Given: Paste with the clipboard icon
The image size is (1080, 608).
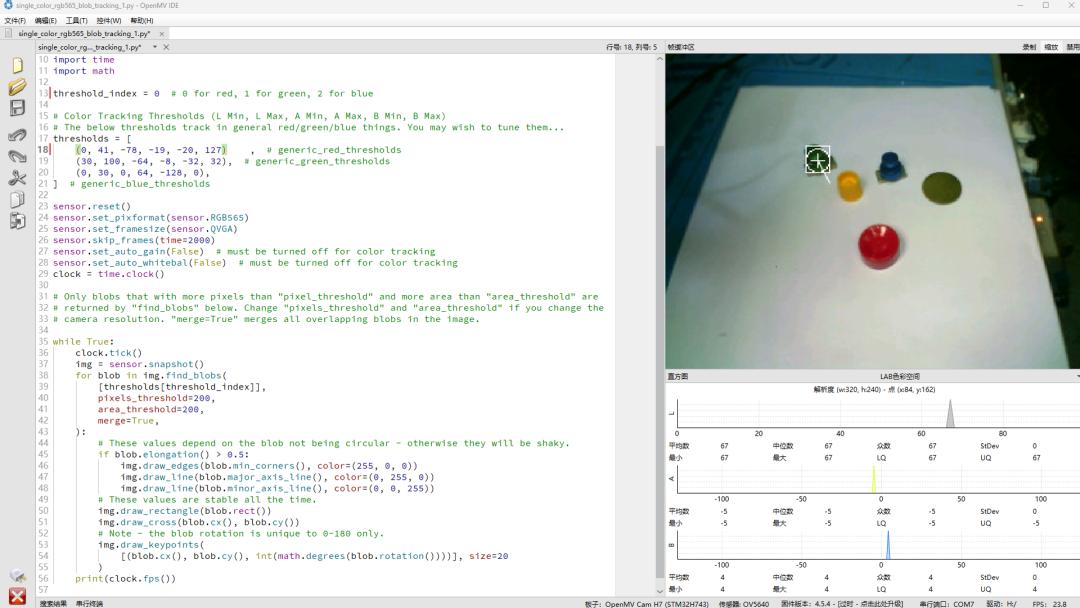Looking at the screenshot, I should (17, 221).
